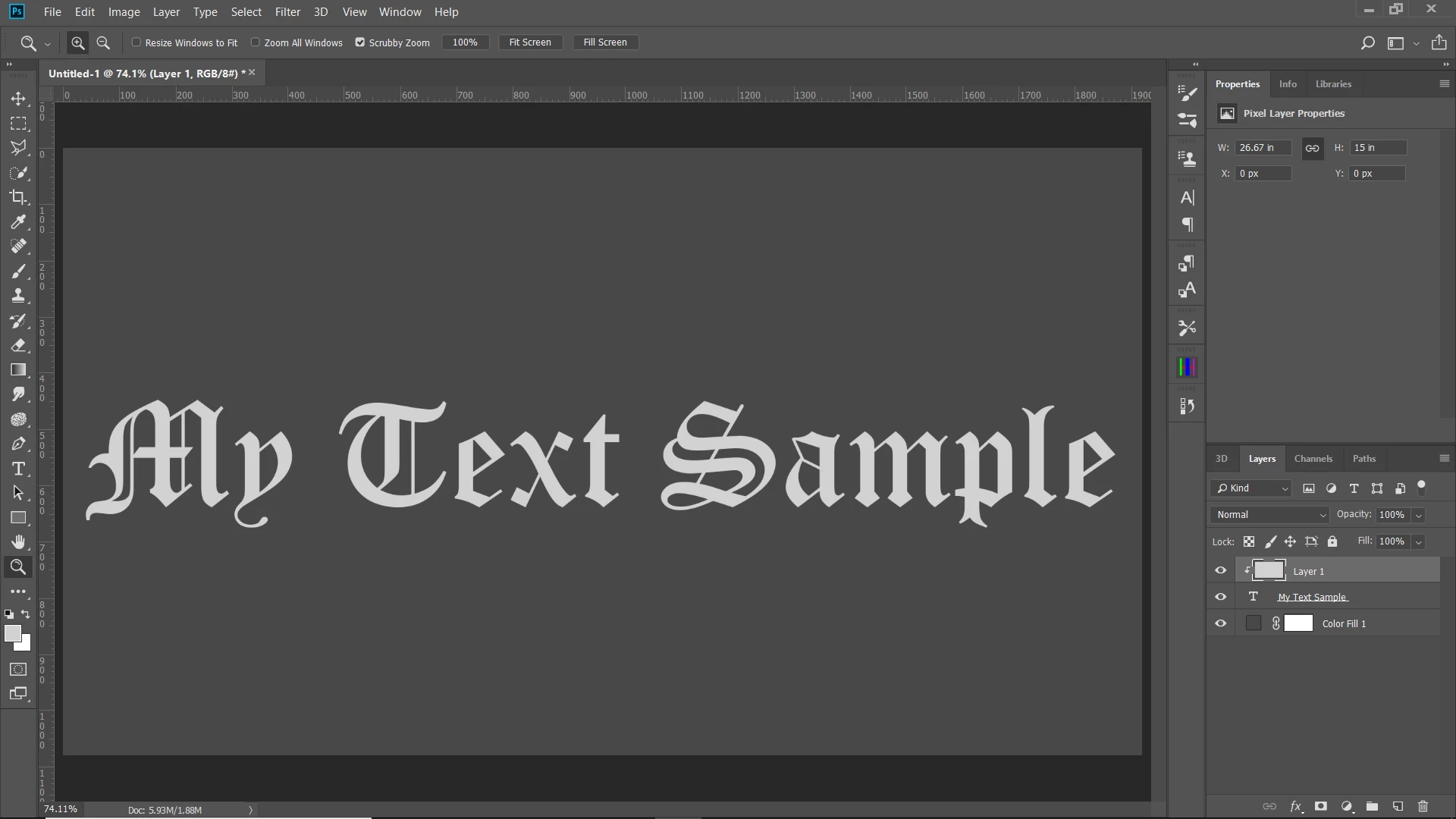This screenshot has height=819, width=1456.
Task: Open the Normal blend mode dropdown
Action: pyautogui.click(x=1270, y=515)
